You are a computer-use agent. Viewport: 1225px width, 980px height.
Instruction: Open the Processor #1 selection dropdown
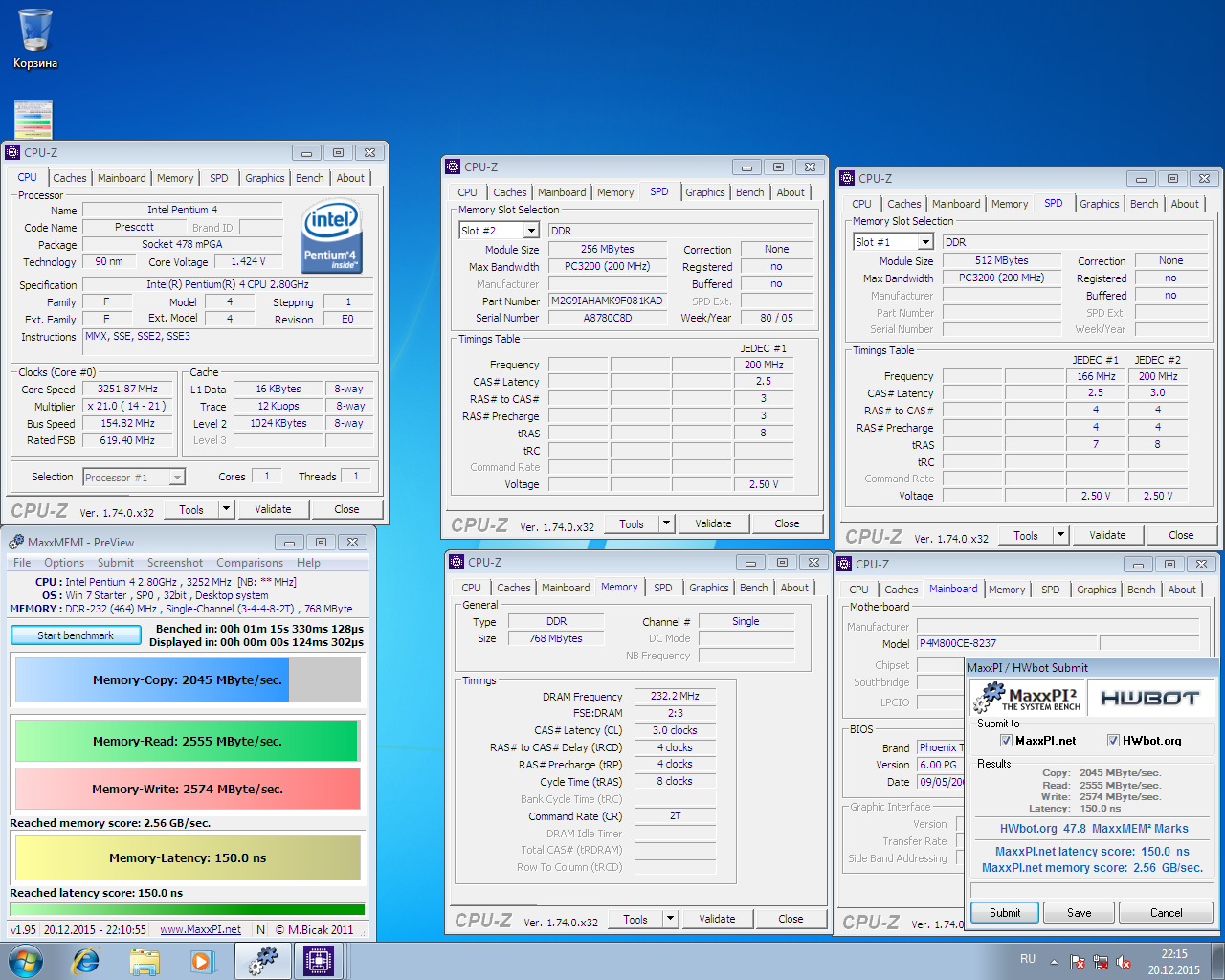click(177, 478)
